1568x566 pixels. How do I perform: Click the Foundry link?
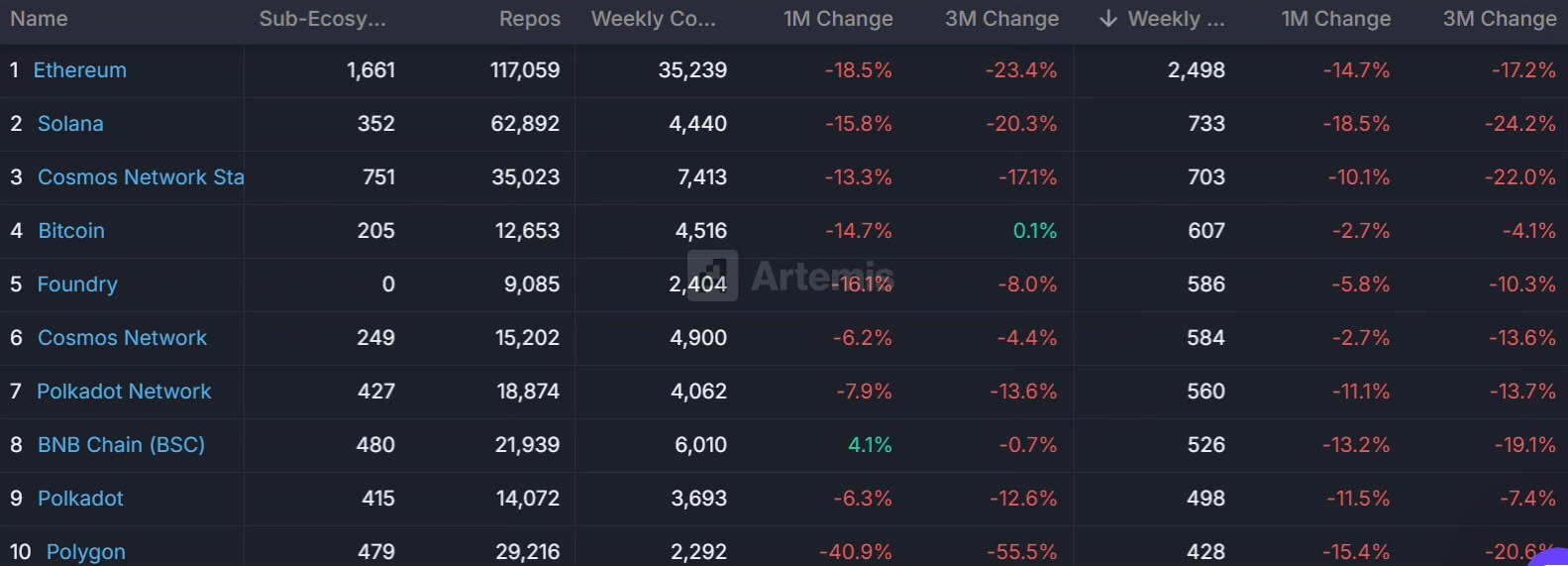pyautogui.click(x=77, y=284)
